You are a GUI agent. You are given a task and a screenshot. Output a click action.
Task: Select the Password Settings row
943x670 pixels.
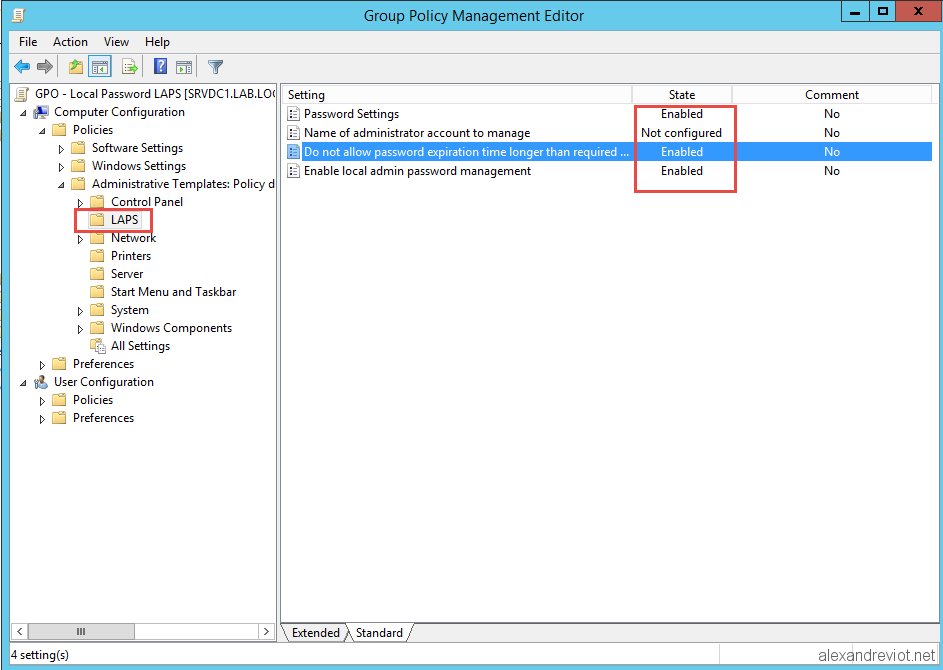tap(609, 114)
